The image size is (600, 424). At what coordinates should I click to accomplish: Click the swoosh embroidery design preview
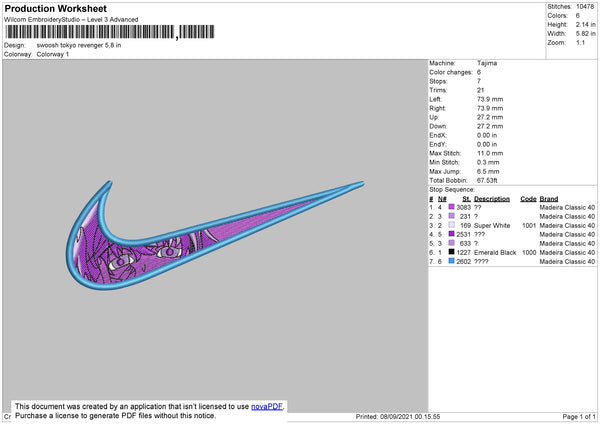click(215, 235)
